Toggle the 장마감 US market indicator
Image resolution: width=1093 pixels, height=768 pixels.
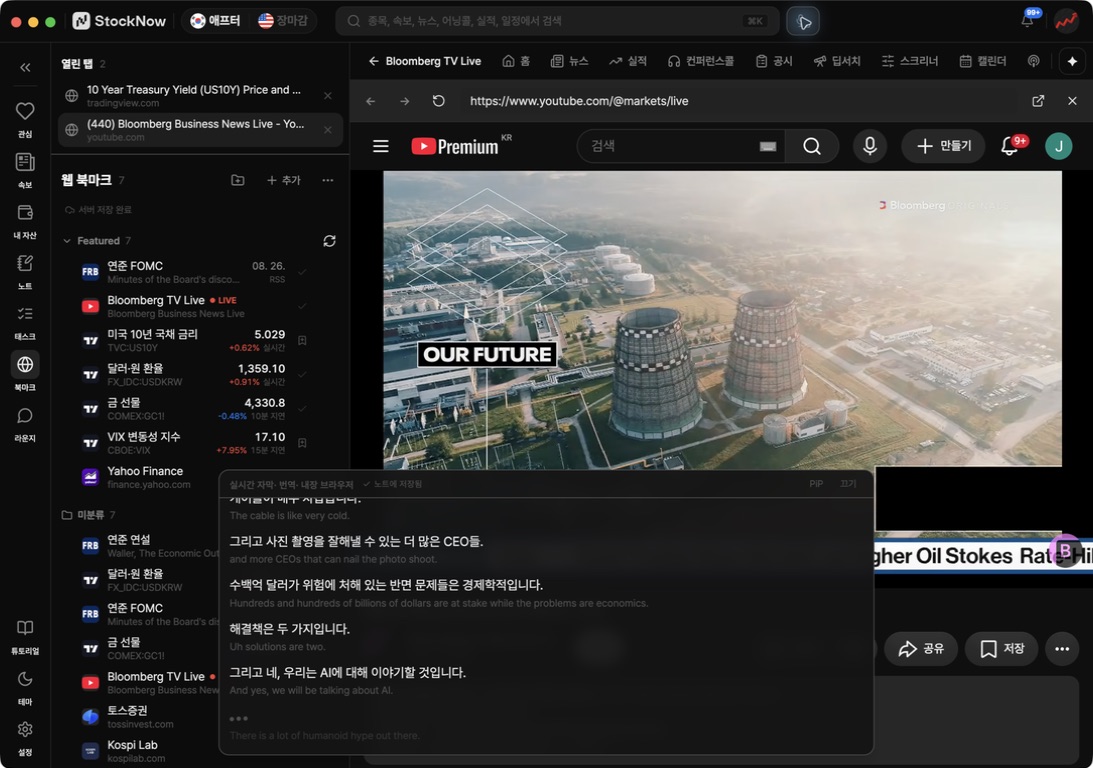tap(283, 21)
